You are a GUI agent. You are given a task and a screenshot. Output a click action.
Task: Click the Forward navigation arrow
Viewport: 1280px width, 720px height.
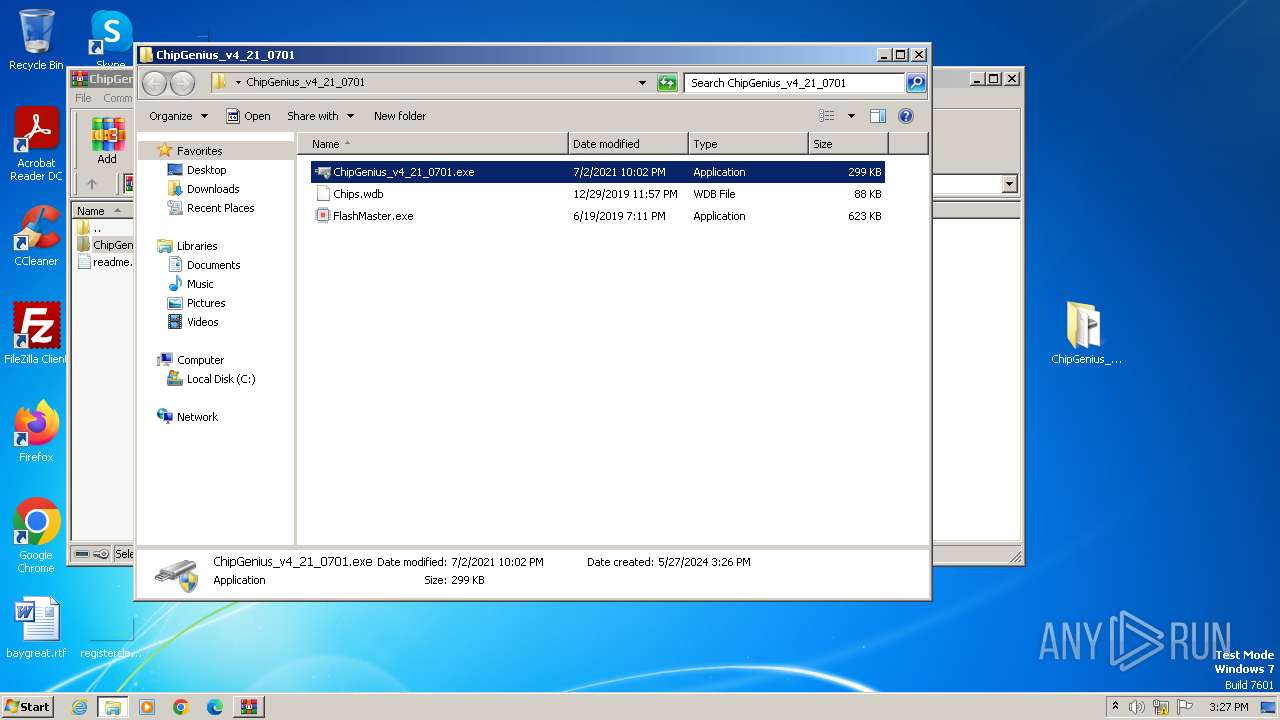pos(182,83)
